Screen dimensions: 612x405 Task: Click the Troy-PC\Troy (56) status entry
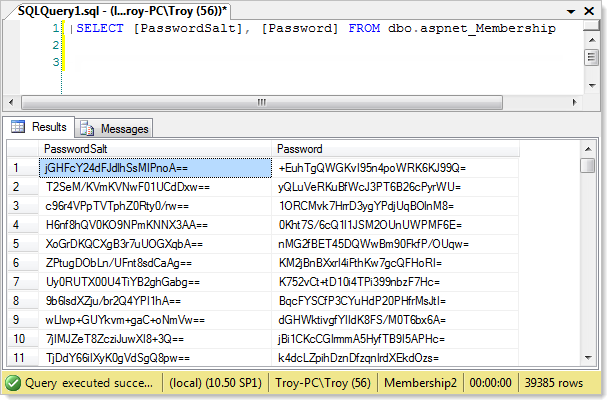pos(323,383)
